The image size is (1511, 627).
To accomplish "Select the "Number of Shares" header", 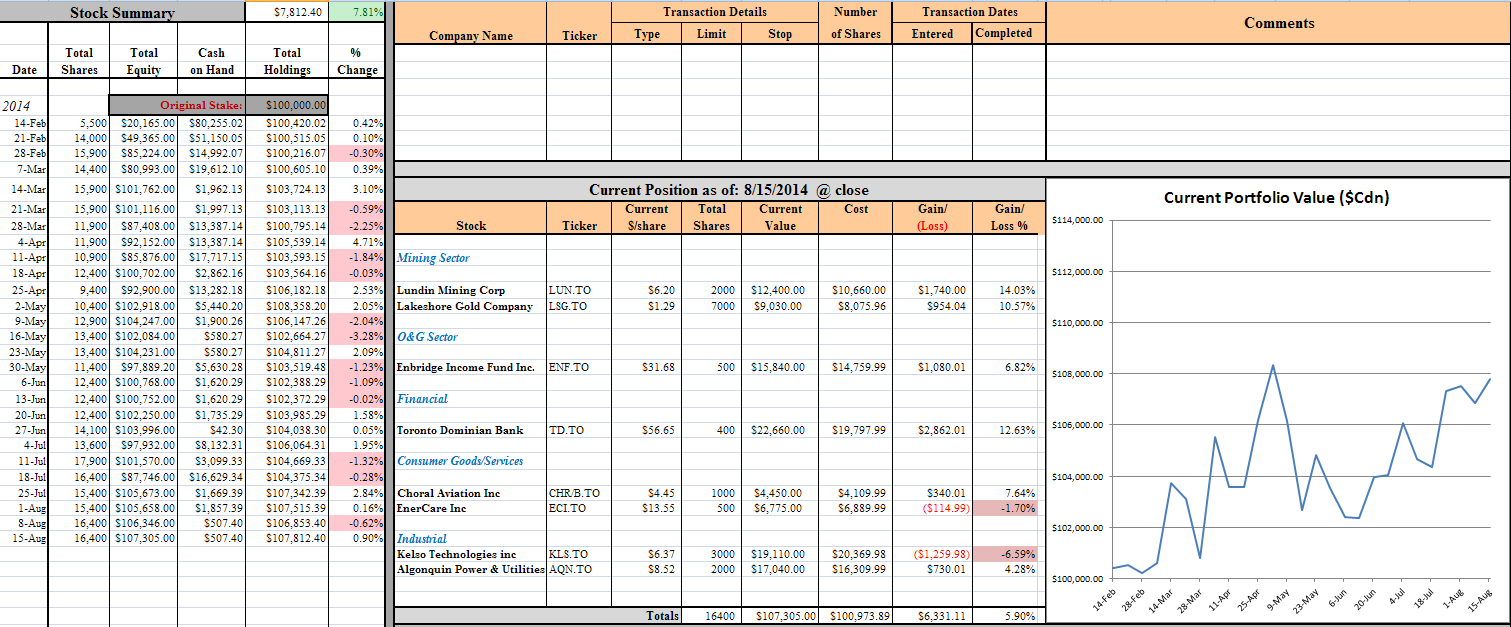I will tap(856, 23).
